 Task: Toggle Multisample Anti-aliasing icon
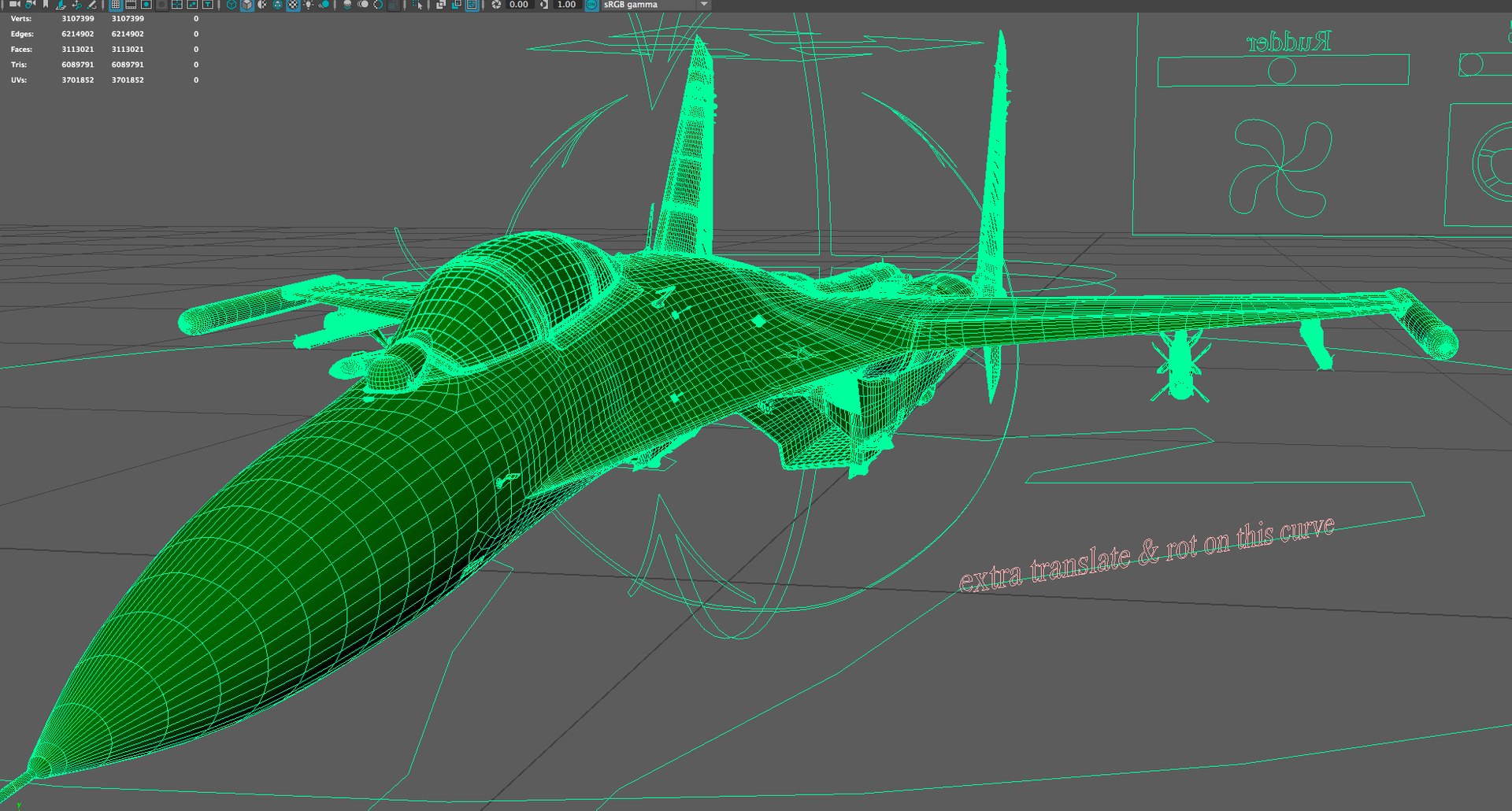(x=378, y=5)
